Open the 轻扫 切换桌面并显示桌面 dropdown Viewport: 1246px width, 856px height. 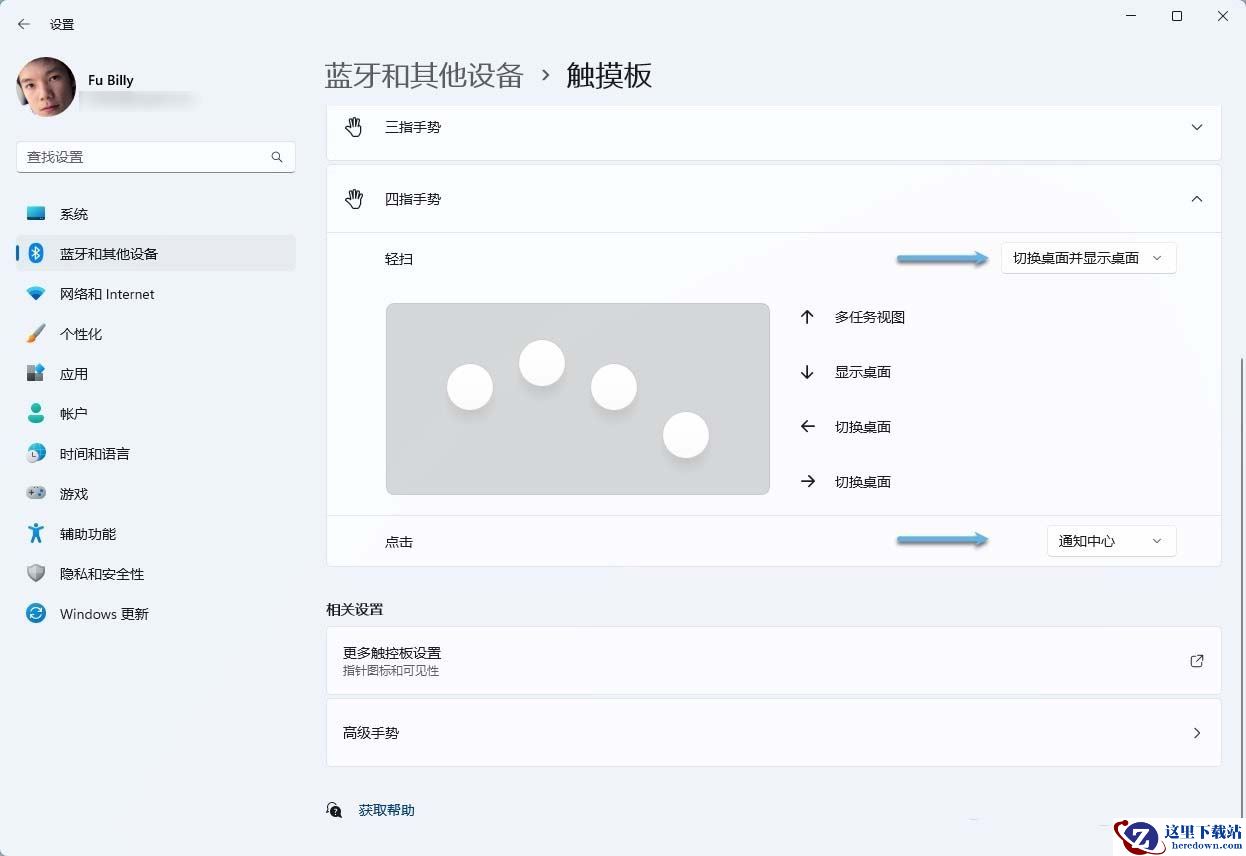coord(1088,258)
